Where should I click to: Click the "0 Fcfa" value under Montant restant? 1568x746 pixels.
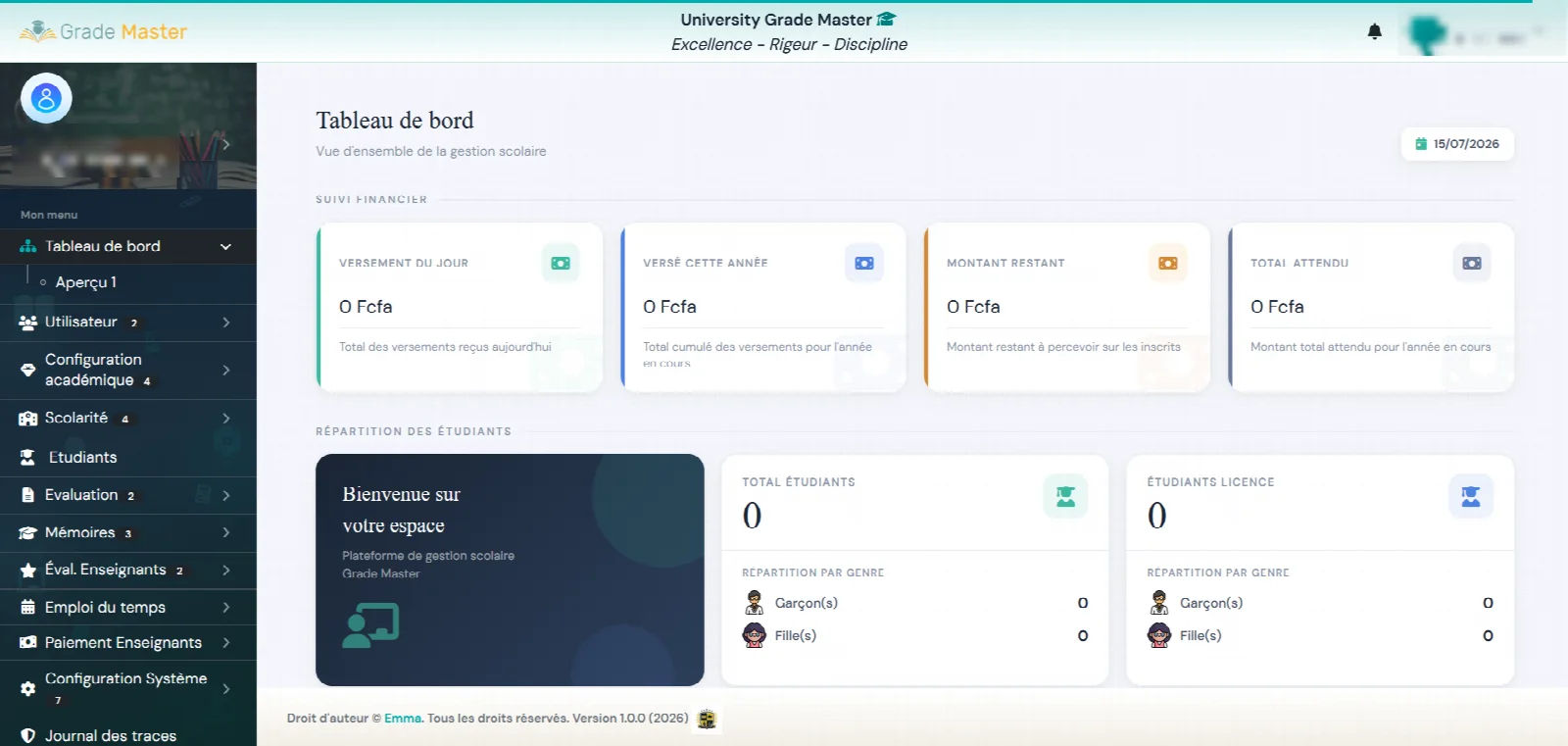[x=973, y=307]
